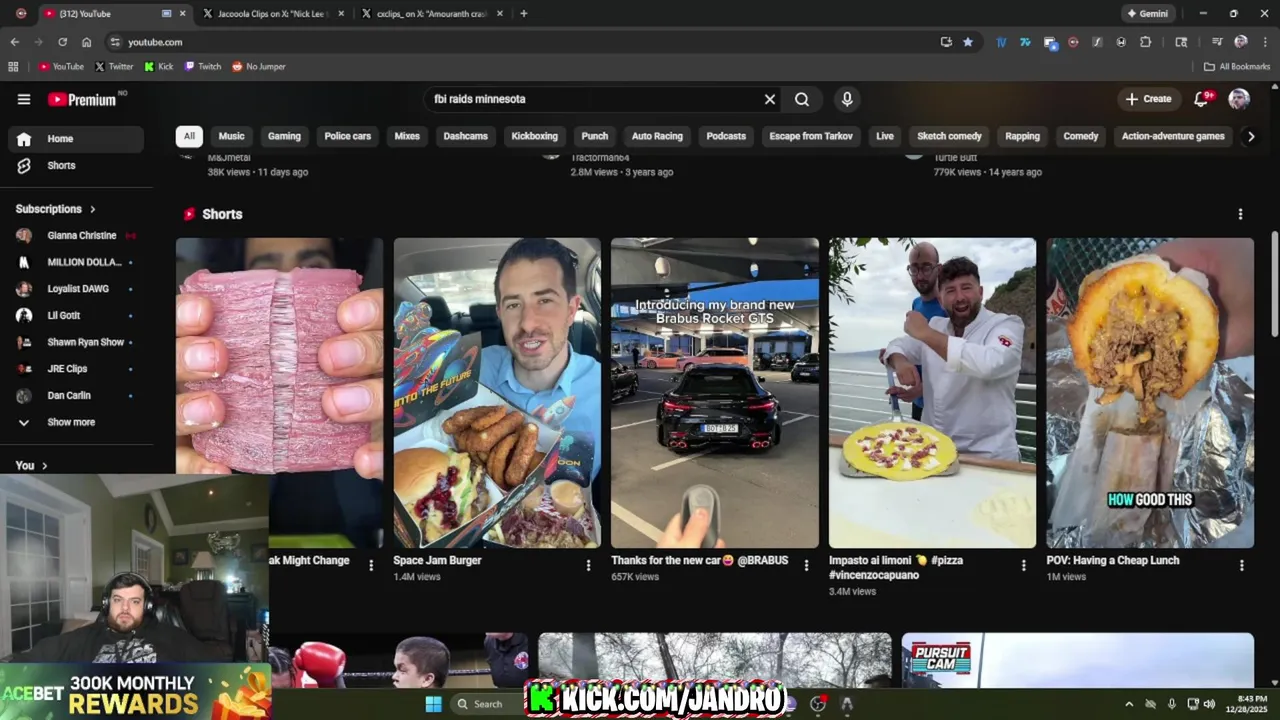Open the browser extensions puzzle icon
This screenshot has height=720, width=1280.
(x=1145, y=42)
